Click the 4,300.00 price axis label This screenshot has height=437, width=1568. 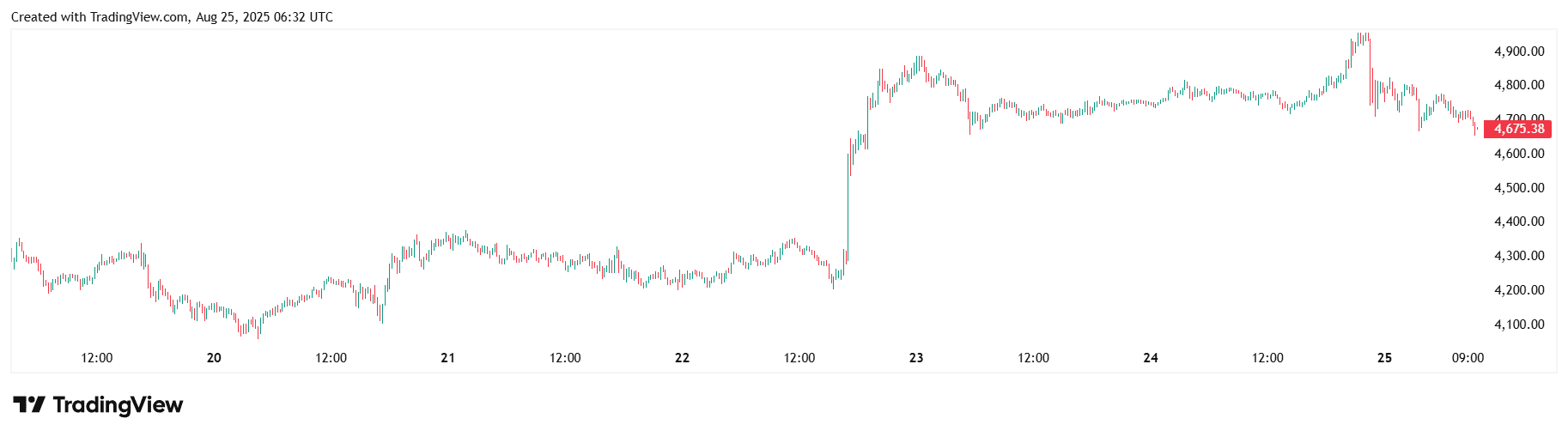1519,256
